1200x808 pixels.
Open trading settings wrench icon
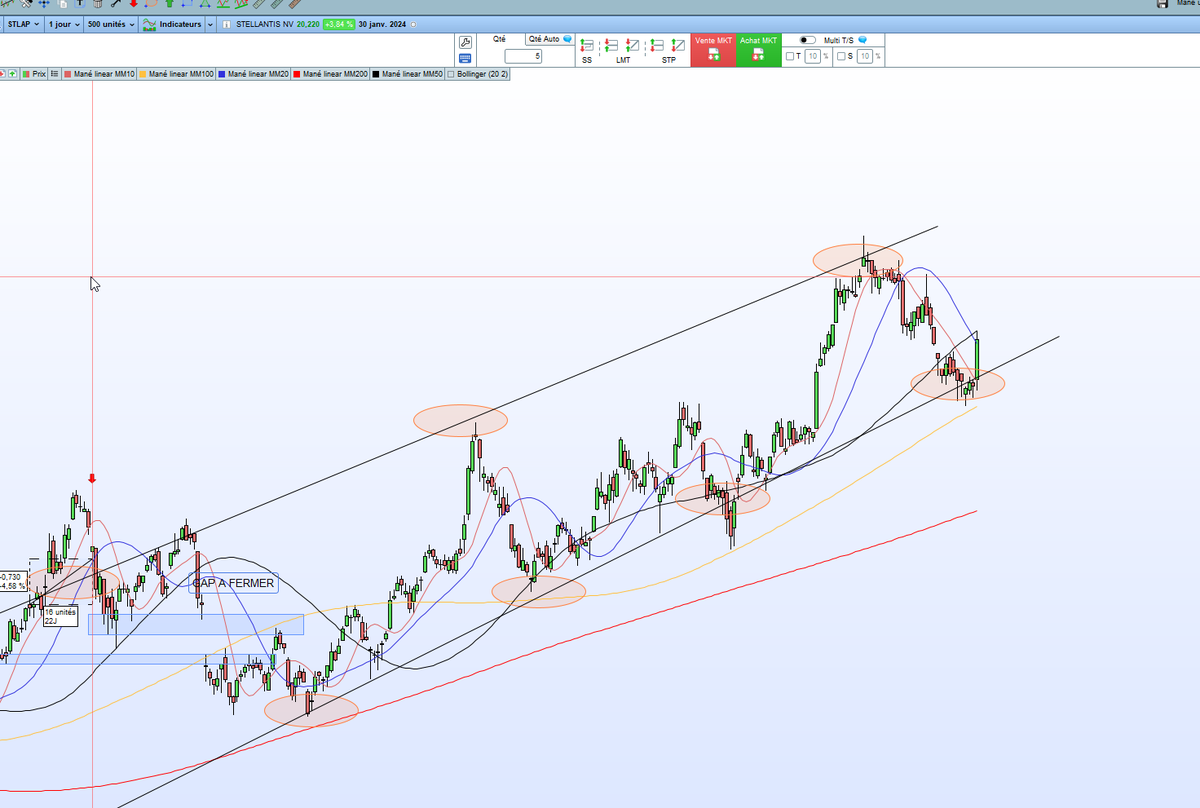coord(465,42)
